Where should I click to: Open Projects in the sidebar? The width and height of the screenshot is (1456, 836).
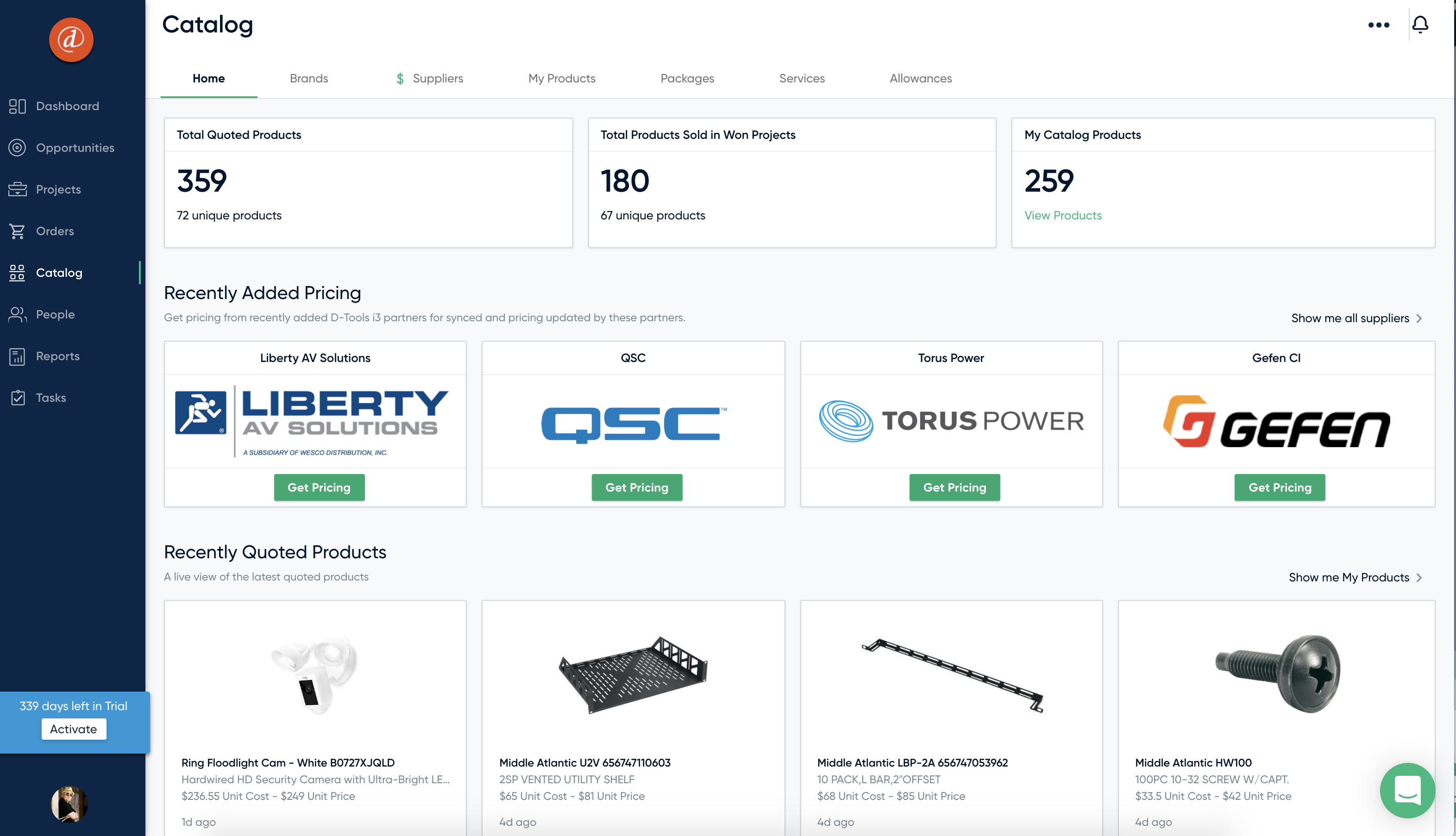click(x=45, y=189)
